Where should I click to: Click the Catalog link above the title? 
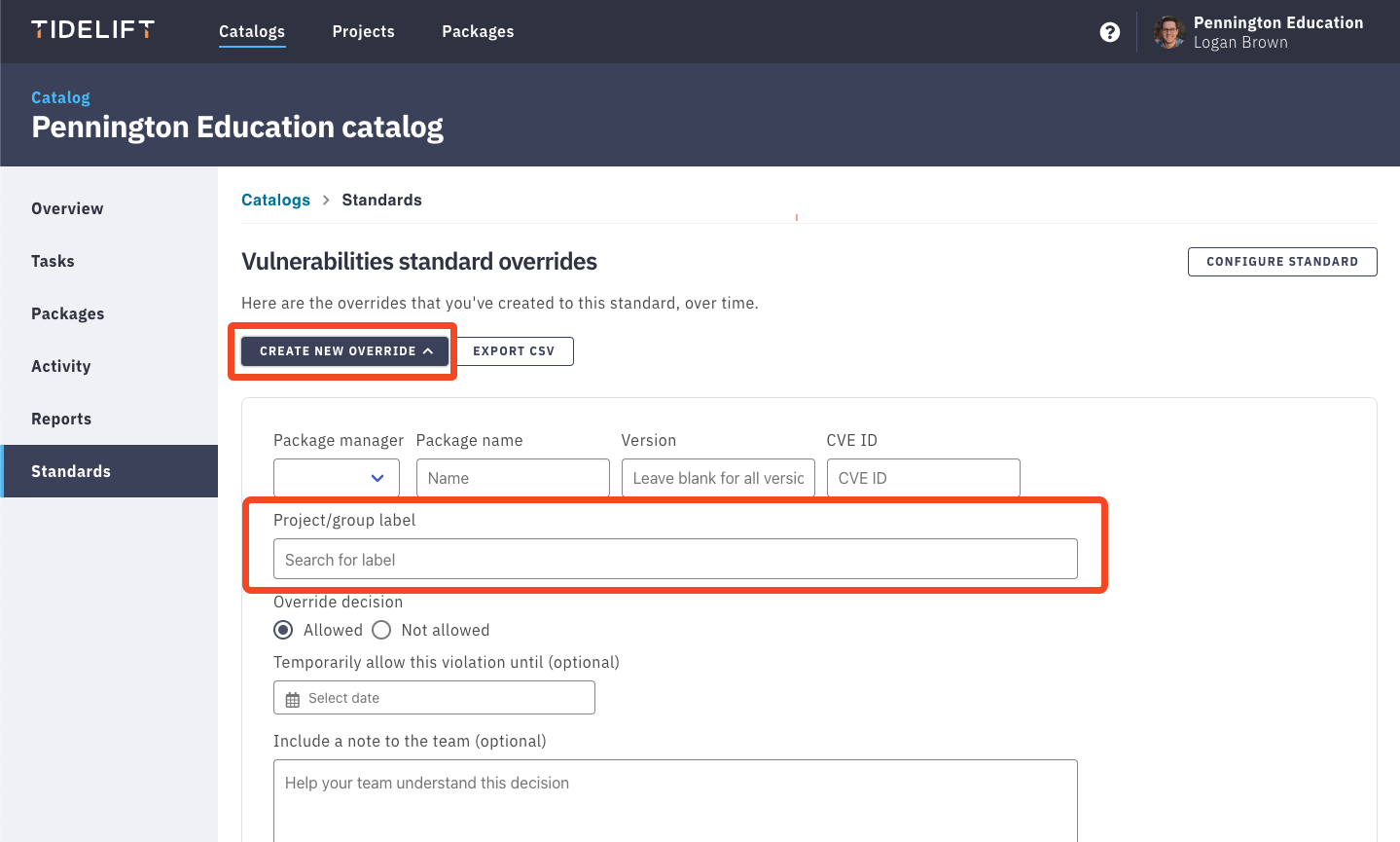[60, 97]
